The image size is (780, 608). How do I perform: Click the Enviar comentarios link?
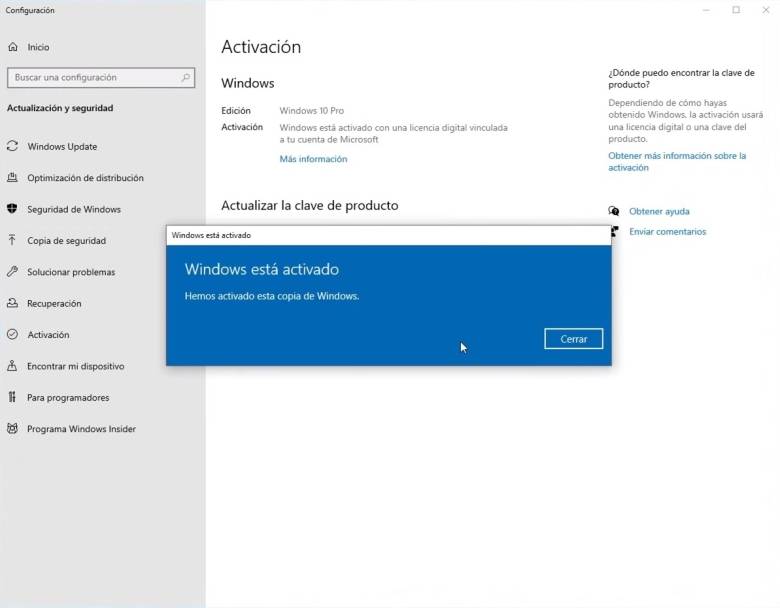pos(668,231)
